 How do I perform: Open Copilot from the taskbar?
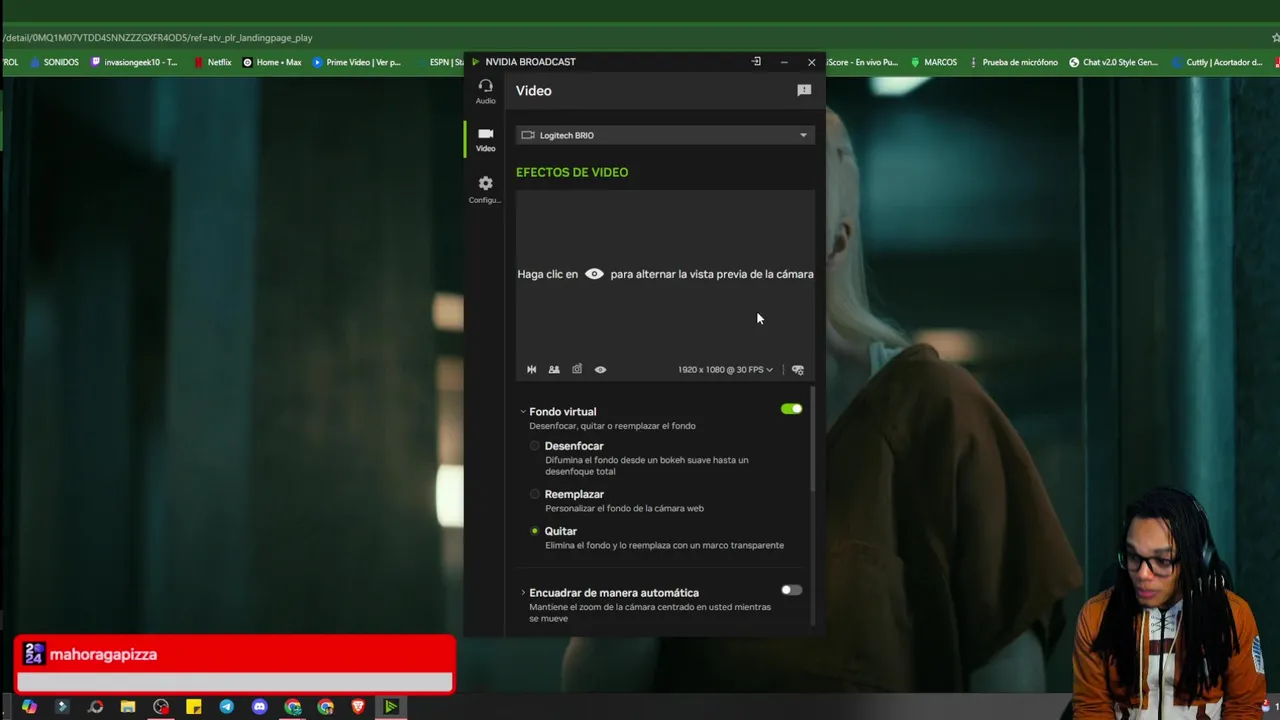pos(29,707)
